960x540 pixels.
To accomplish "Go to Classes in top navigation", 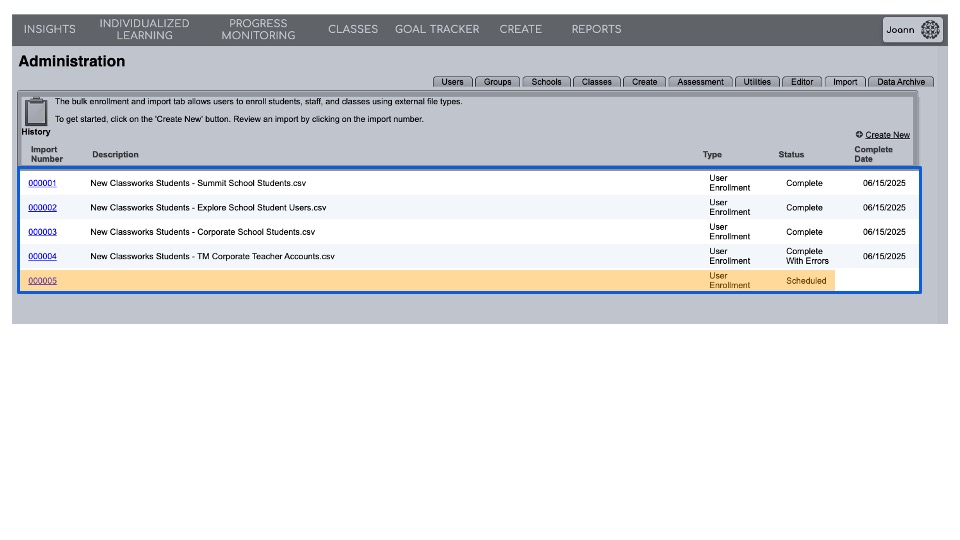I will point(353,29).
